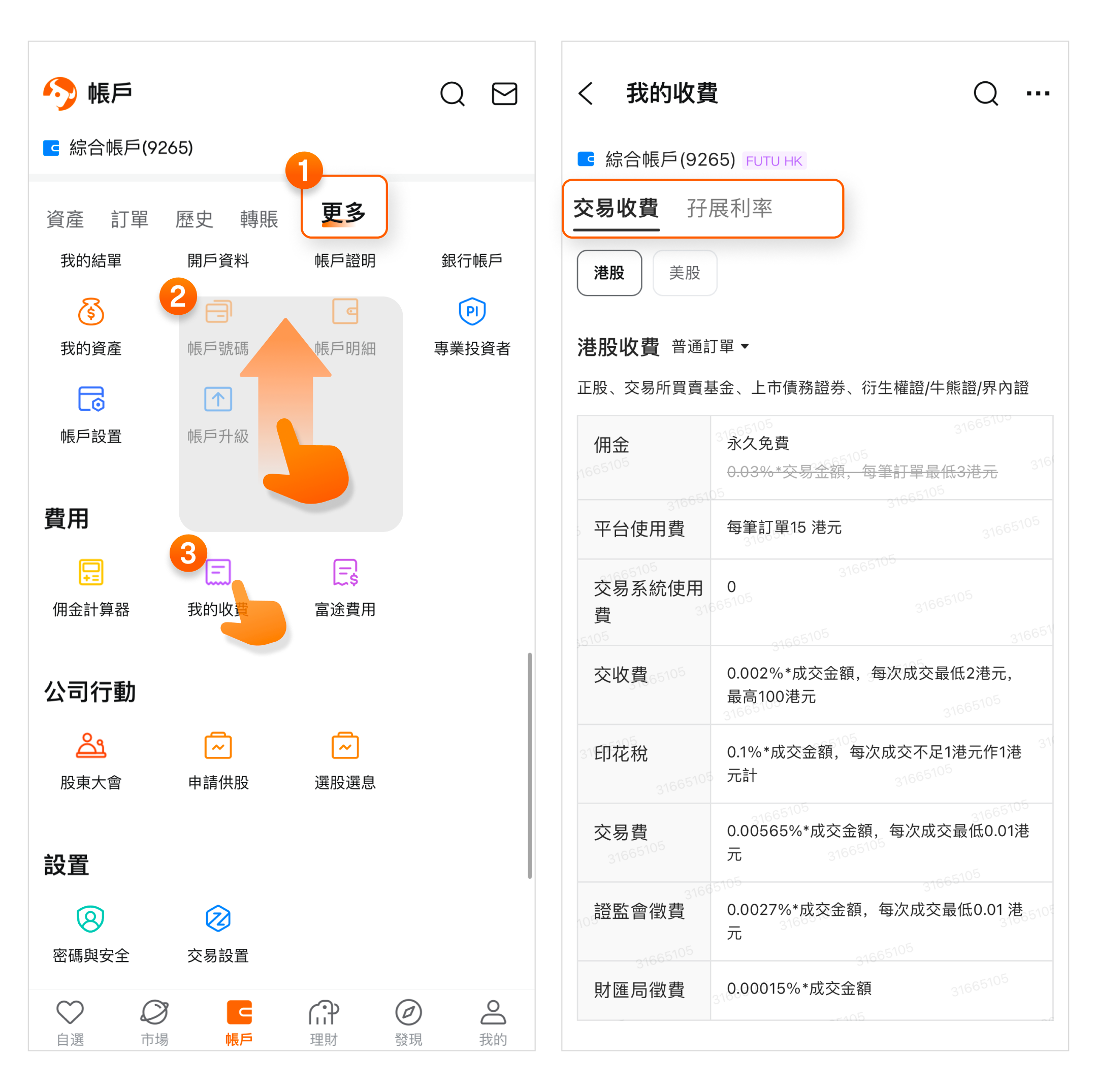Viewport: 1097px width, 1092px height.
Task: Click the mail envelope icon in 帳戶 header
Action: point(504,93)
